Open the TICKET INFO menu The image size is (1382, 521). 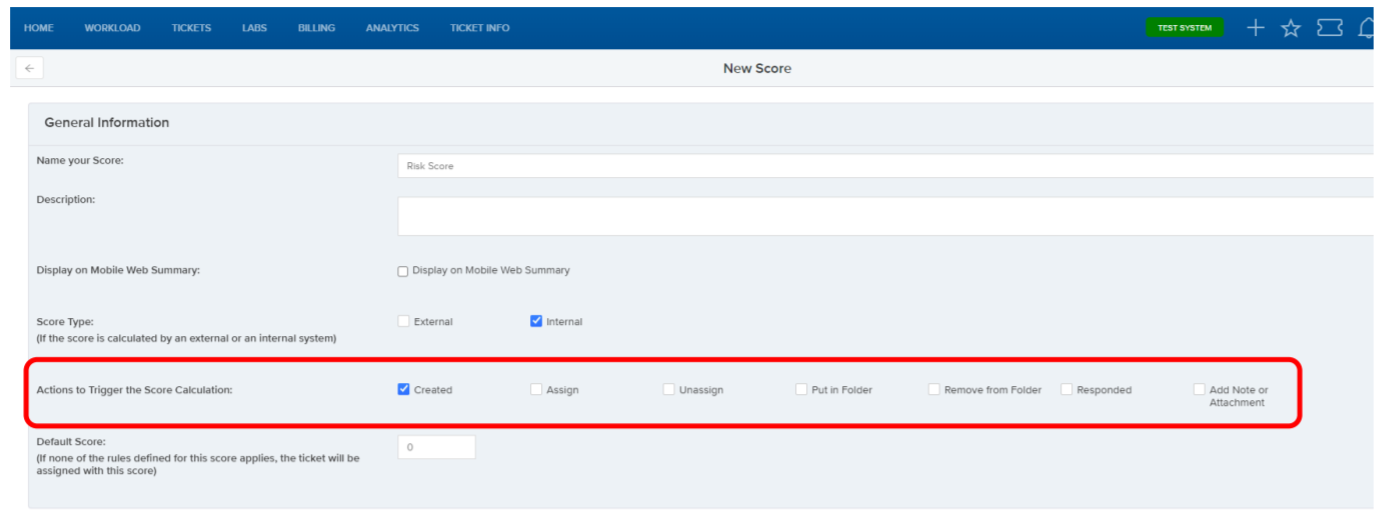480,28
